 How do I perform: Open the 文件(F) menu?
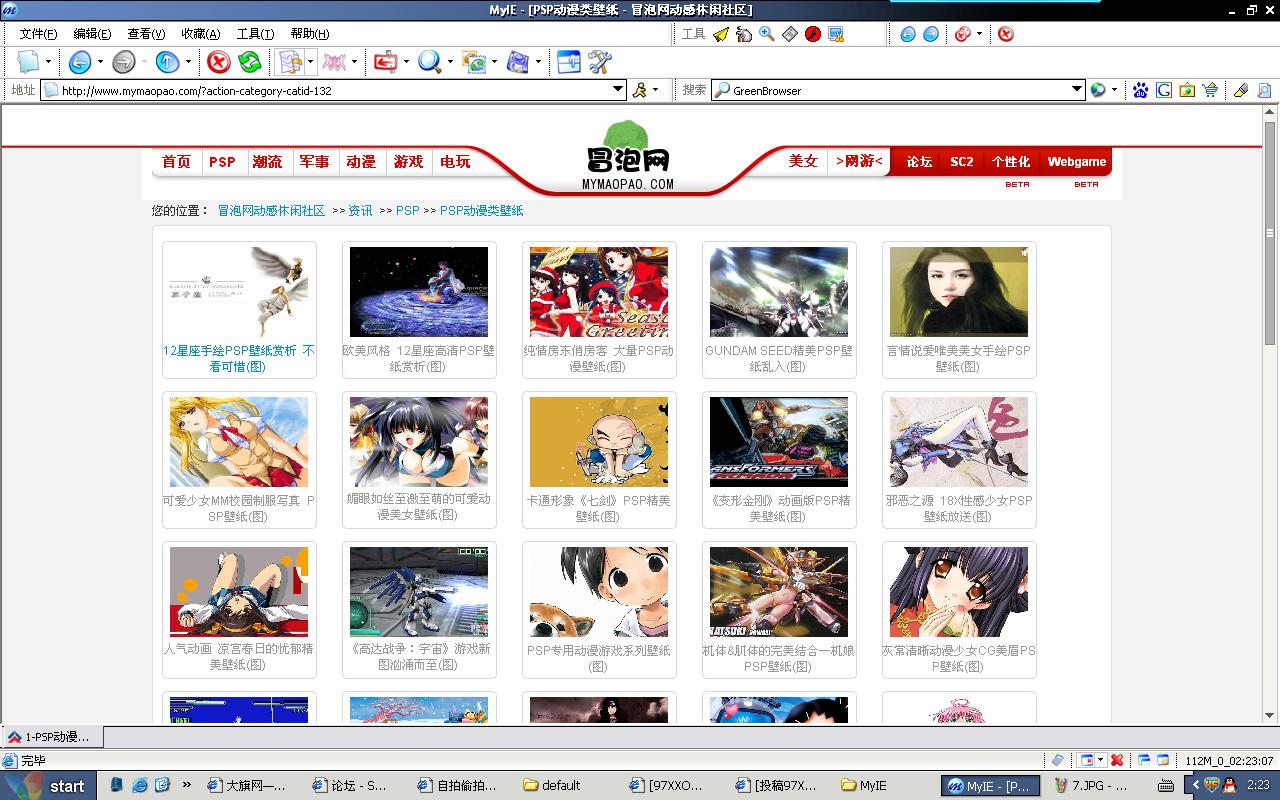click(x=38, y=34)
